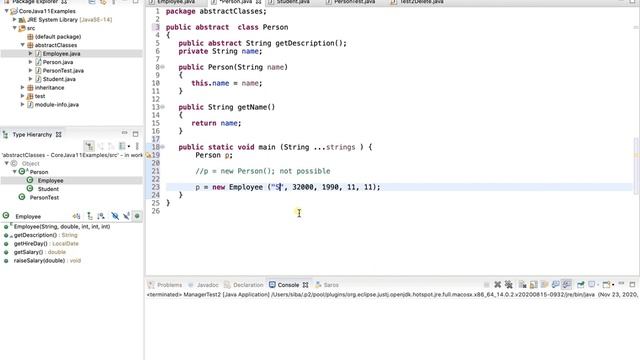Image resolution: width=640 pixels, height=360 pixels.
Task: Expand the test package
Action: [23, 96]
